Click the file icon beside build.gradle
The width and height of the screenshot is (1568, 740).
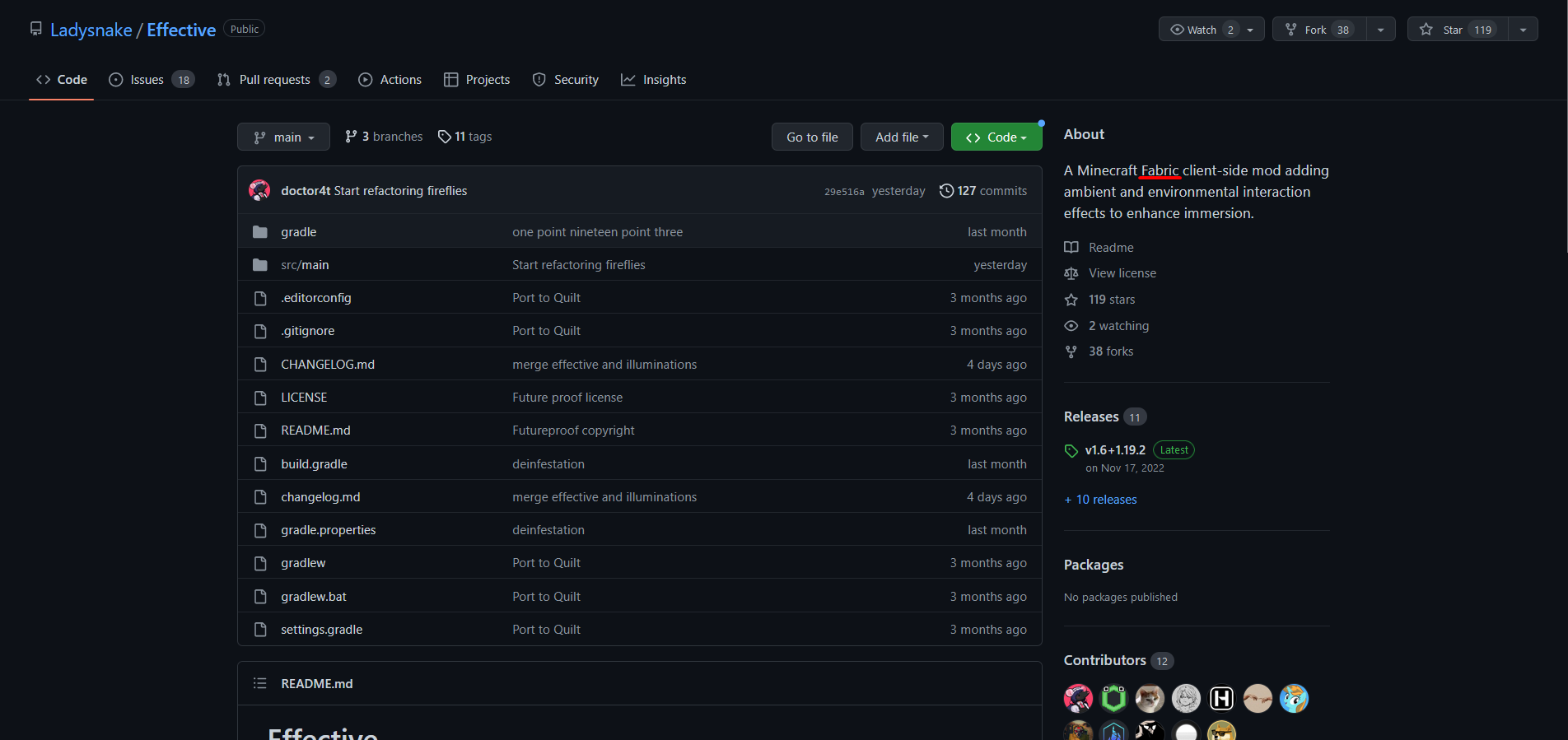(260, 464)
